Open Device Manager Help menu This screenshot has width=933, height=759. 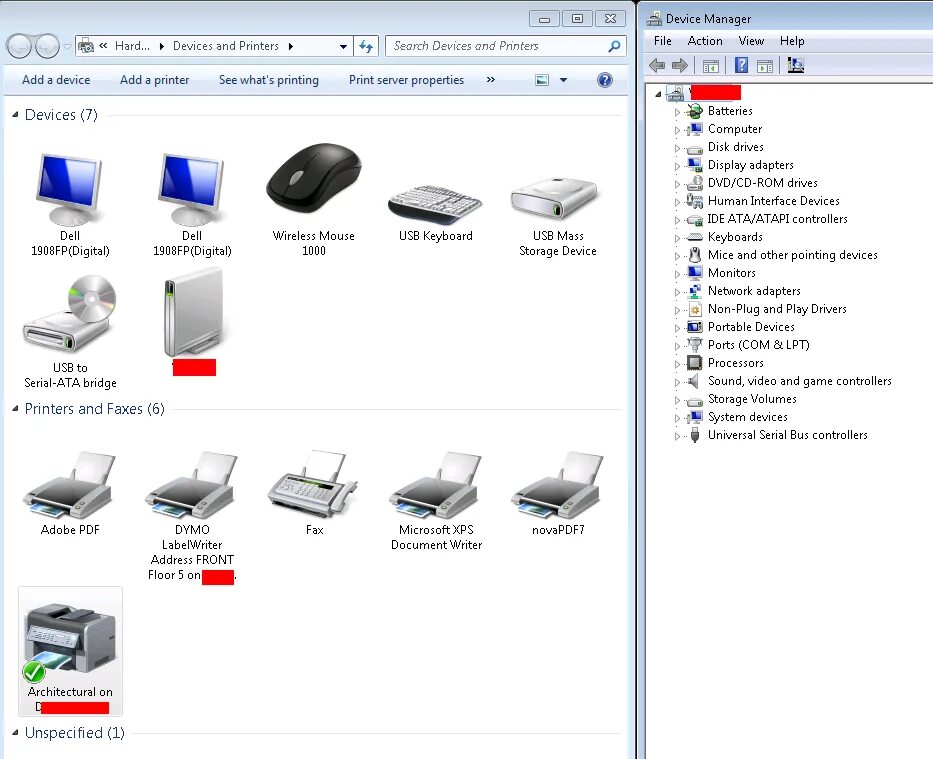(x=792, y=40)
